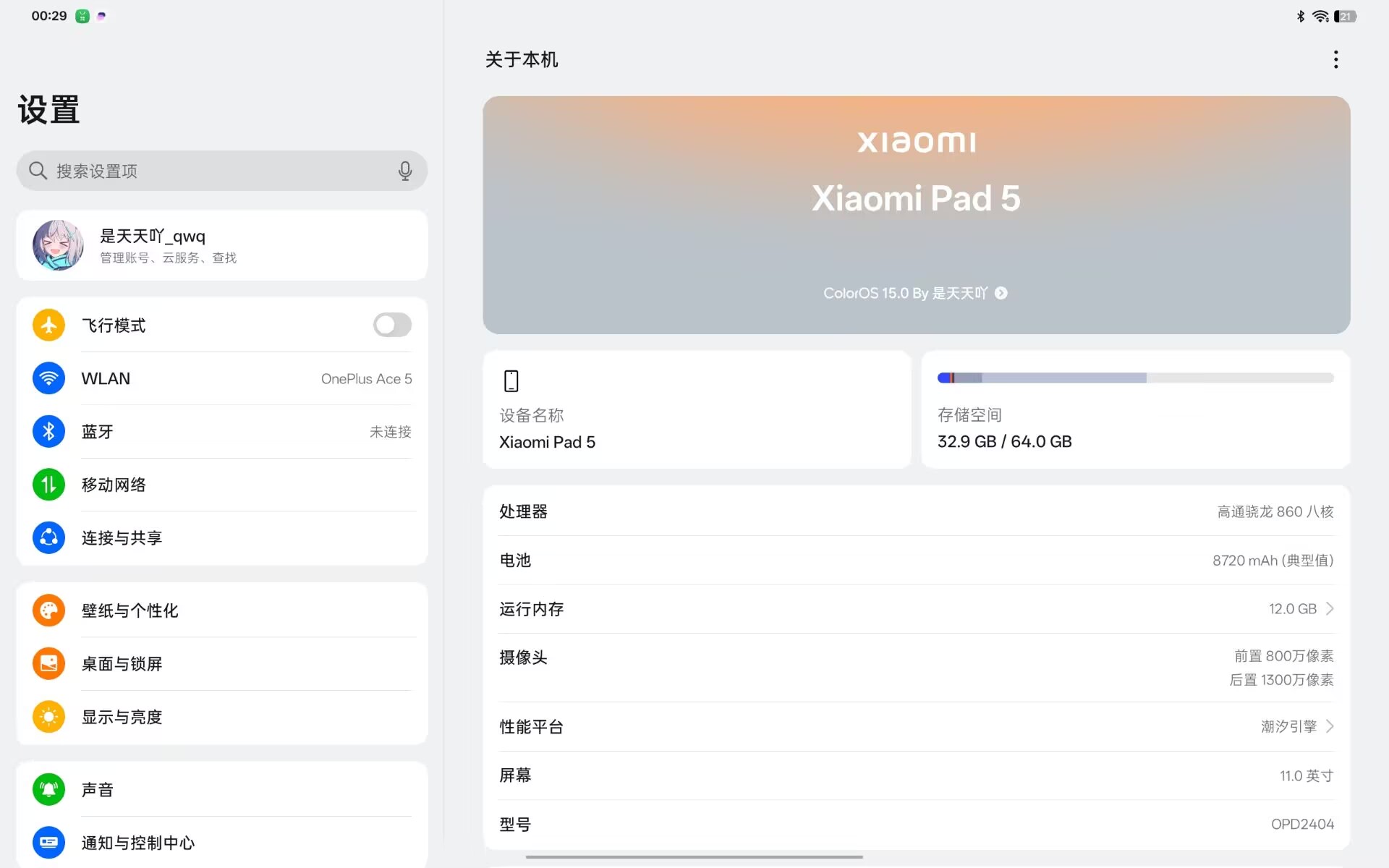This screenshot has width=1389, height=868.
Task: Tap the OnePlus Ace 5 network name
Action: pyautogui.click(x=367, y=378)
